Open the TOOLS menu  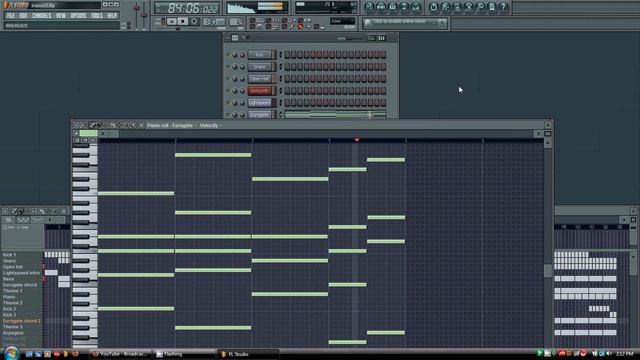click(97, 16)
